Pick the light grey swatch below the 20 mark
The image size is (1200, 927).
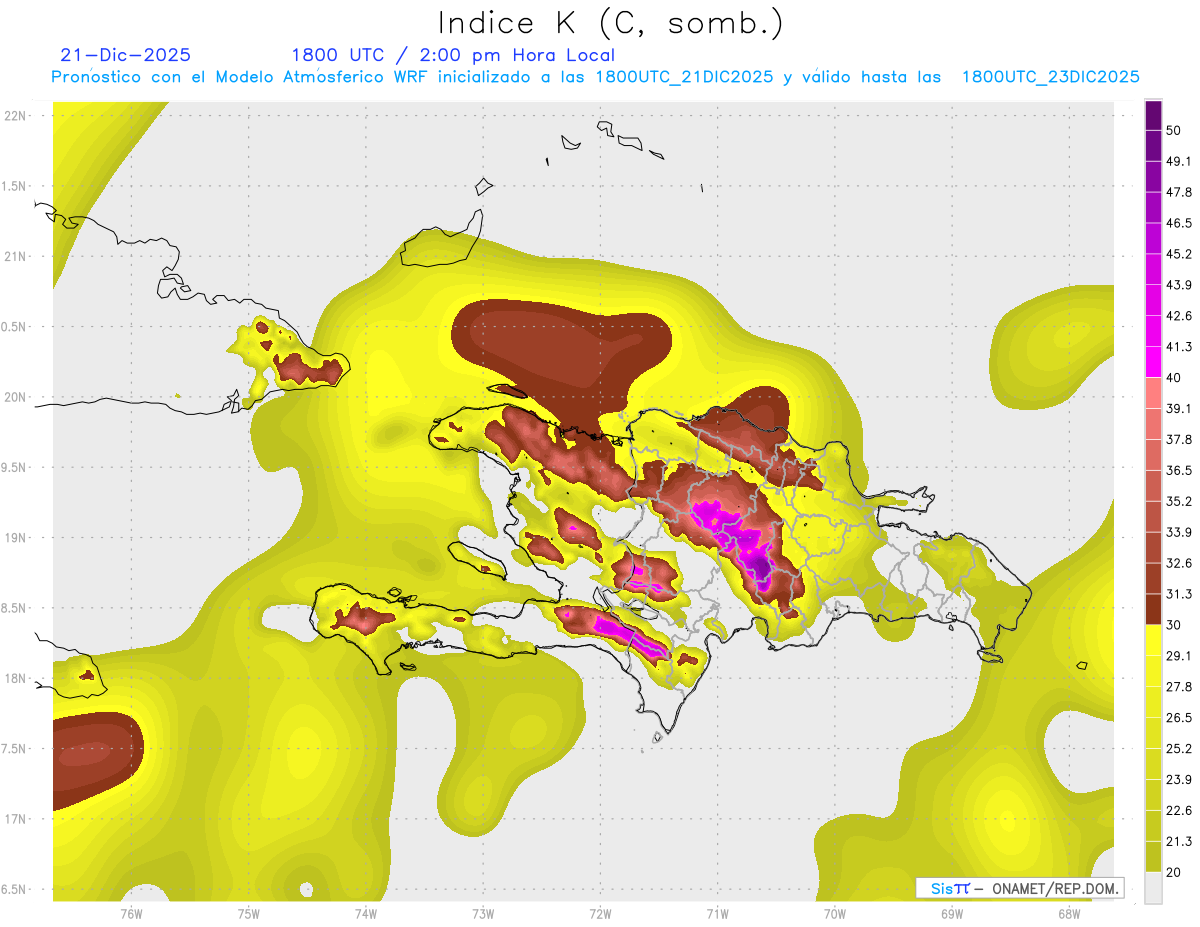pyautogui.click(x=1153, y=888)
